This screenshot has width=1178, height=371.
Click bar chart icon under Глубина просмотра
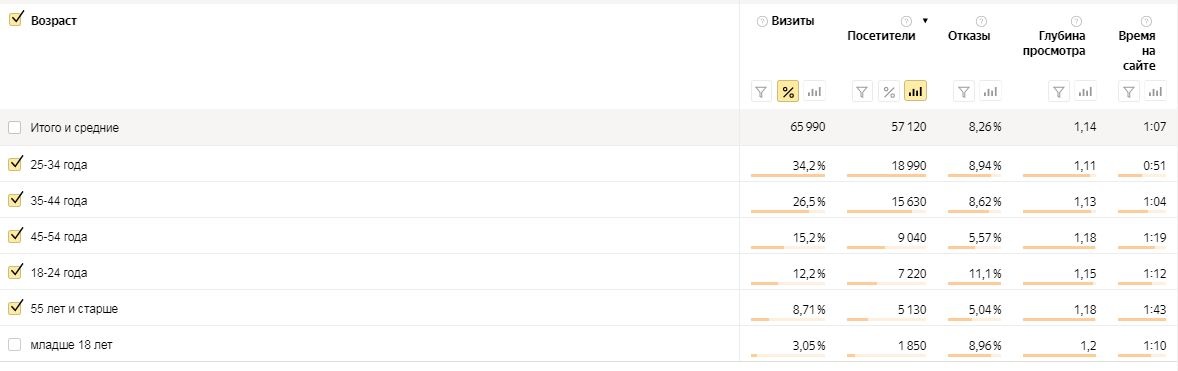click(1085, 92)
